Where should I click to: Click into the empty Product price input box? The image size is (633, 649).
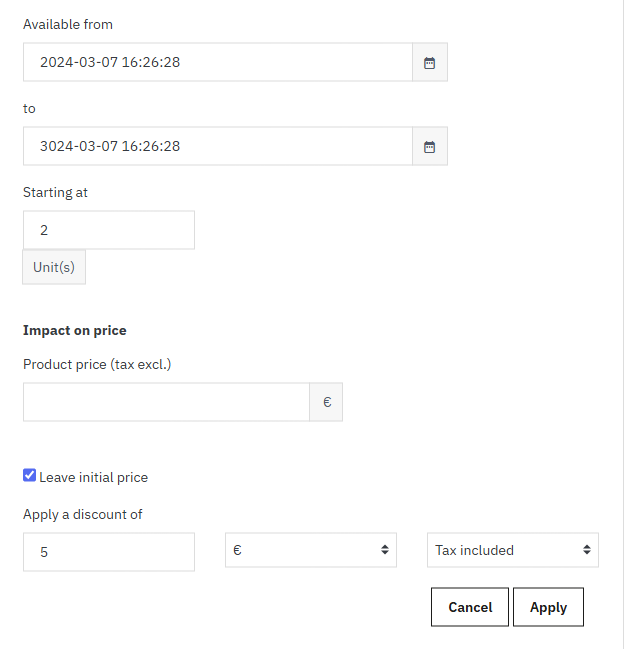click(x=166, y=402)
